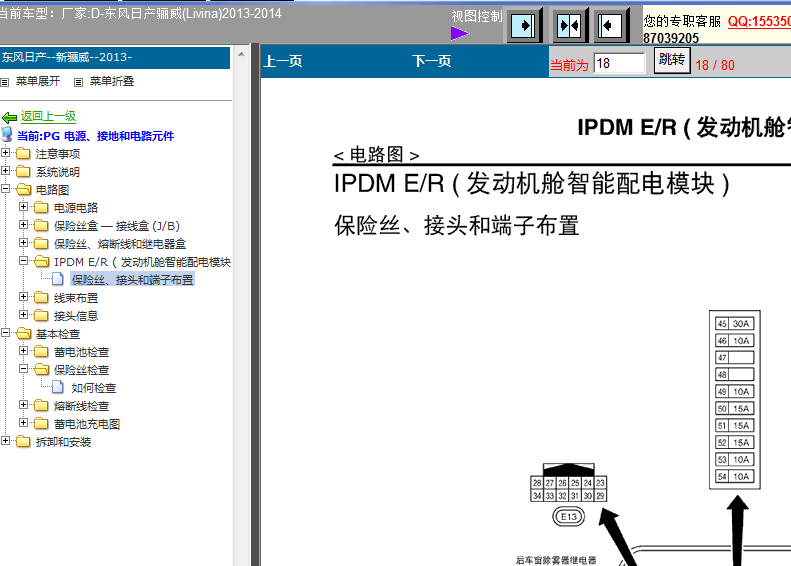
Task: Click the folder icon for 保险丝检查
Action: [41, 370]
